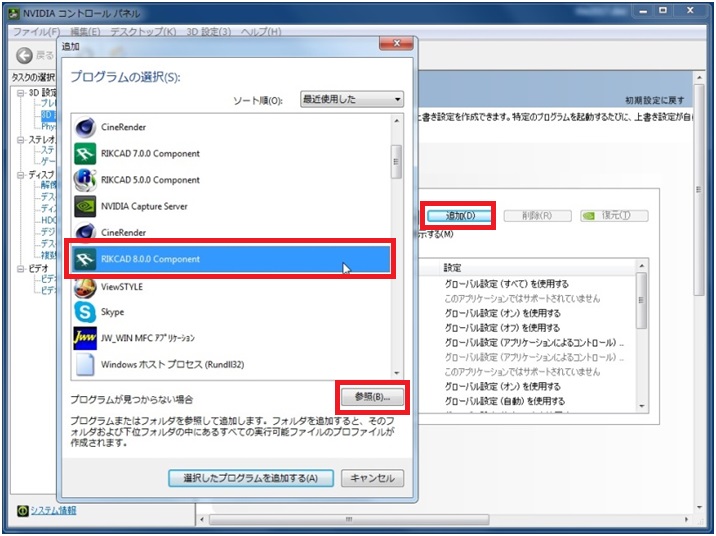Click グローバル設定 (すべて) を使用する row
716x536 pixels.
[x=507, y=284]
